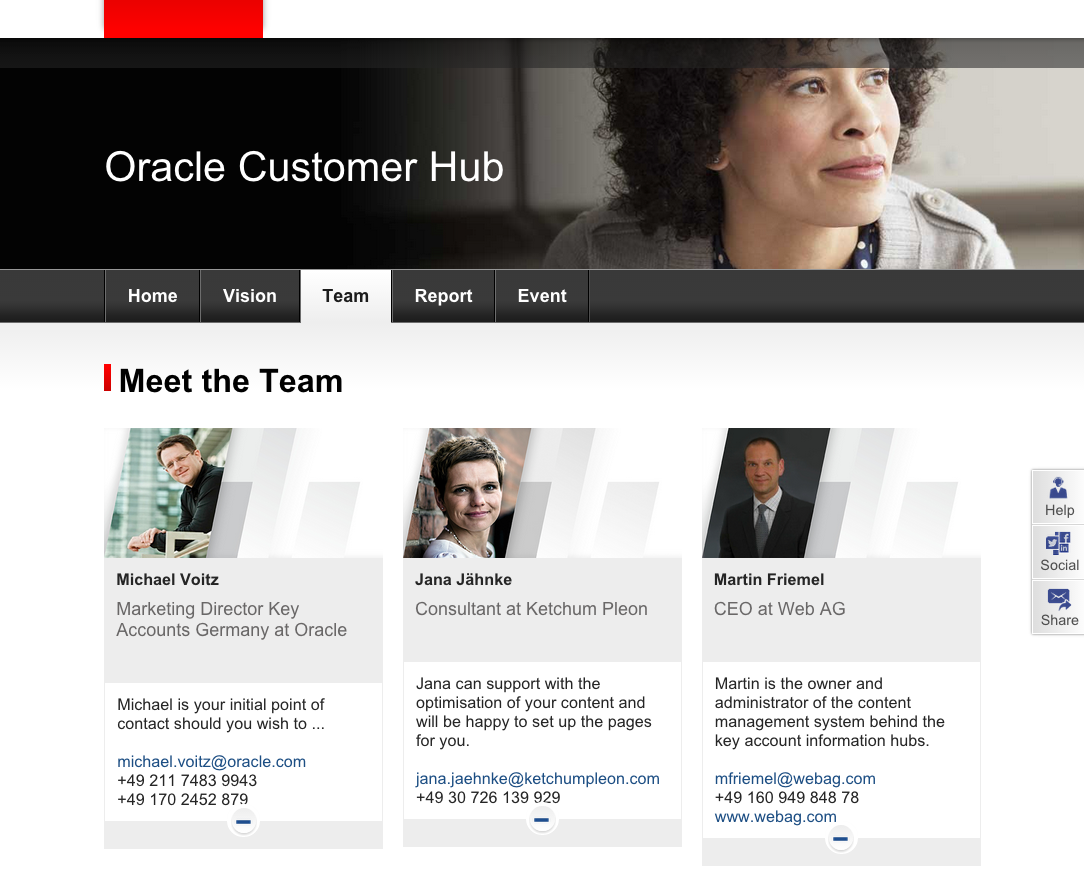Click Michael Voitz's photo

pyautogui.click(x=168, y=493)
